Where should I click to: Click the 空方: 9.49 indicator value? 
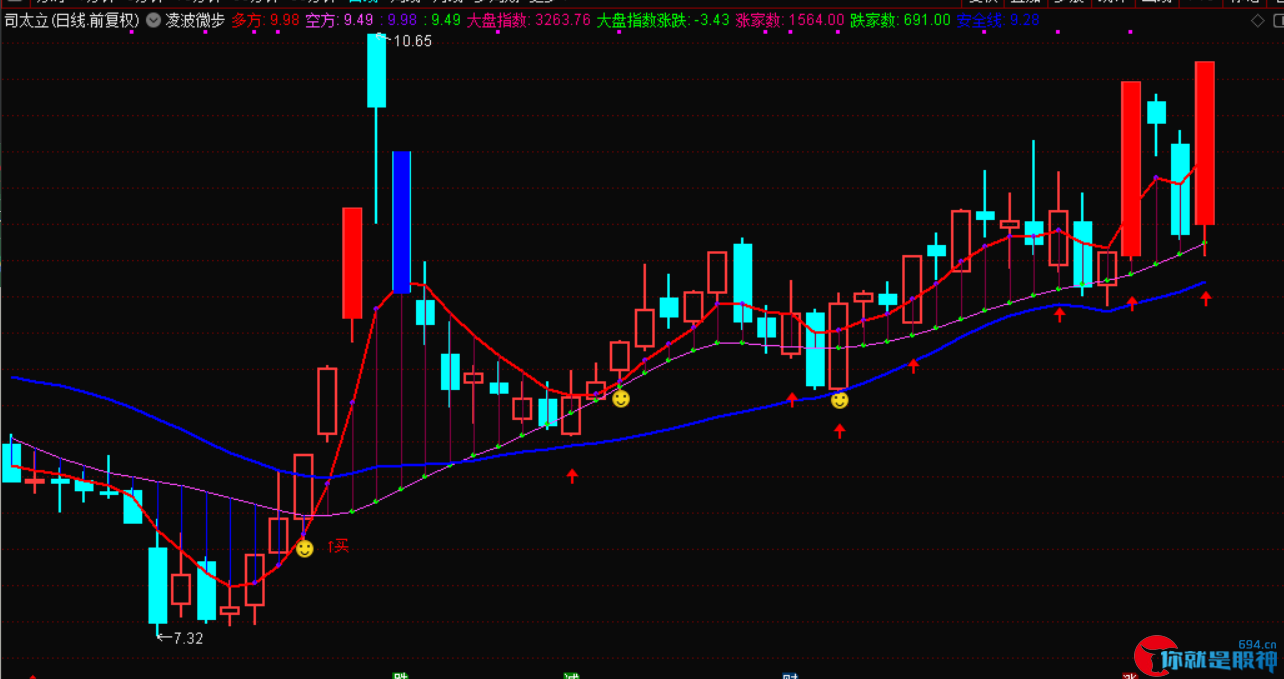[x=340, y=19]
